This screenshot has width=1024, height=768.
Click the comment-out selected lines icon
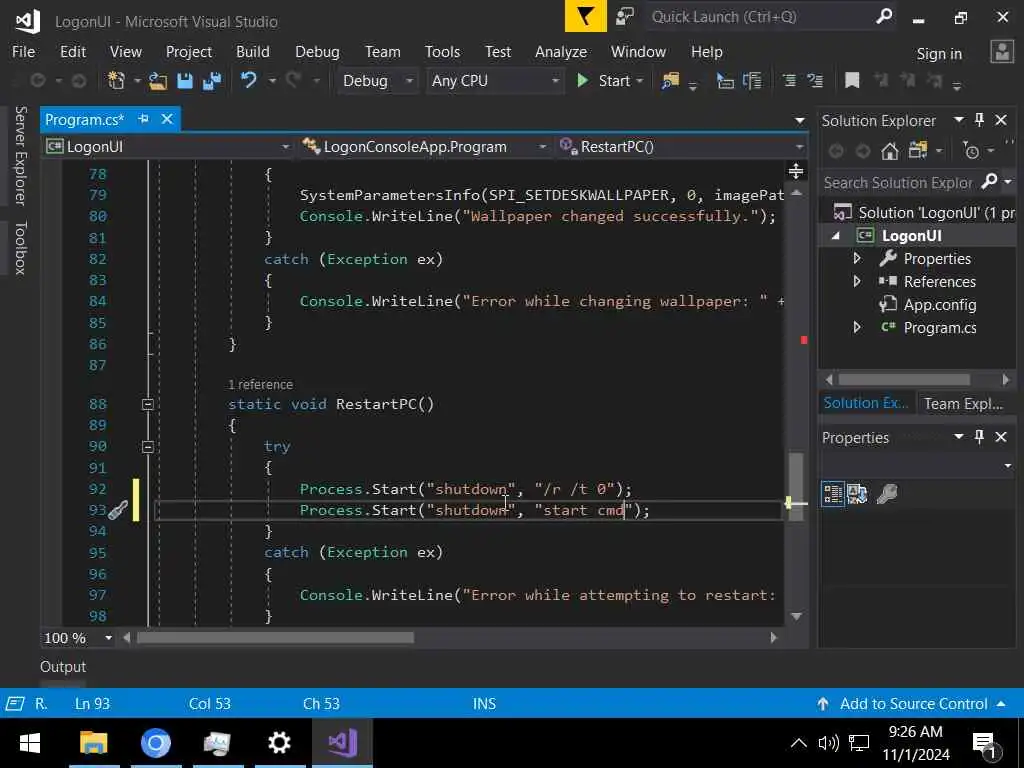point(789,81)
